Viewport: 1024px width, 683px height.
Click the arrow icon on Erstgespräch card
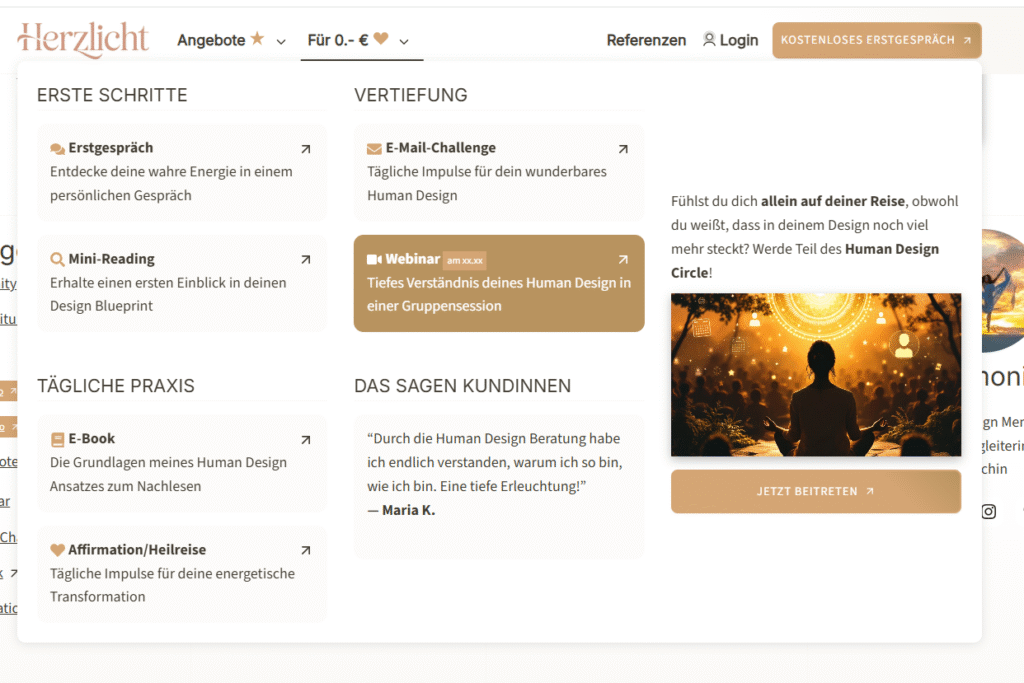coord(306,149)
